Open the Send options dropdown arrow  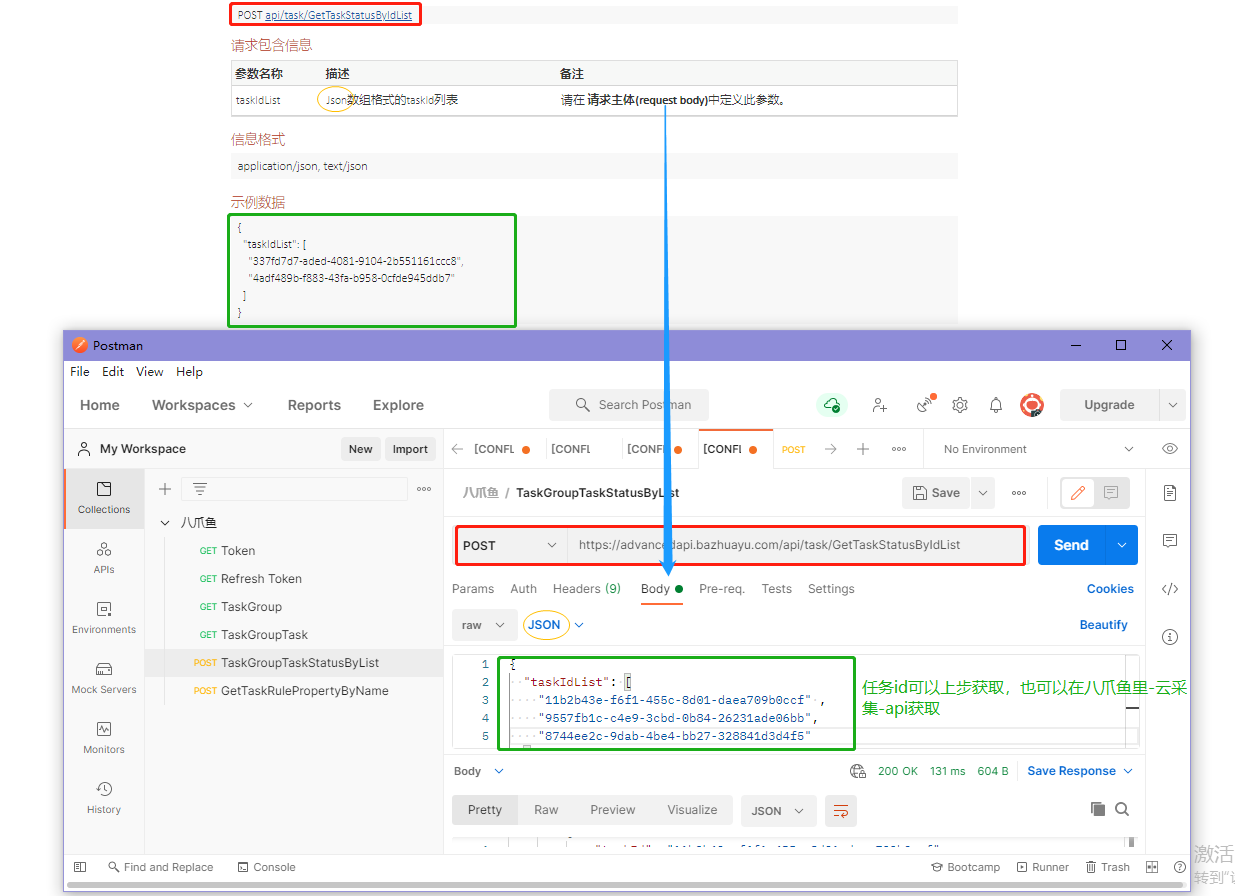1121,545
